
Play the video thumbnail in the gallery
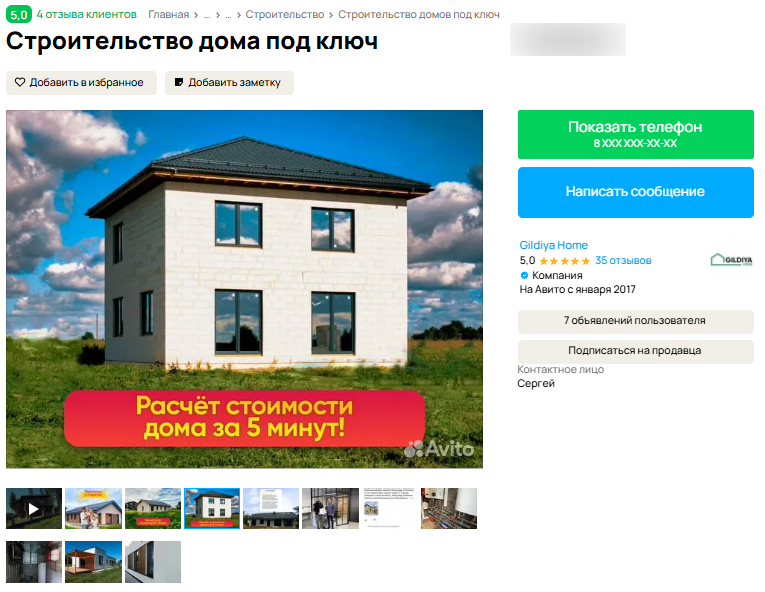(x=34, y=508)
